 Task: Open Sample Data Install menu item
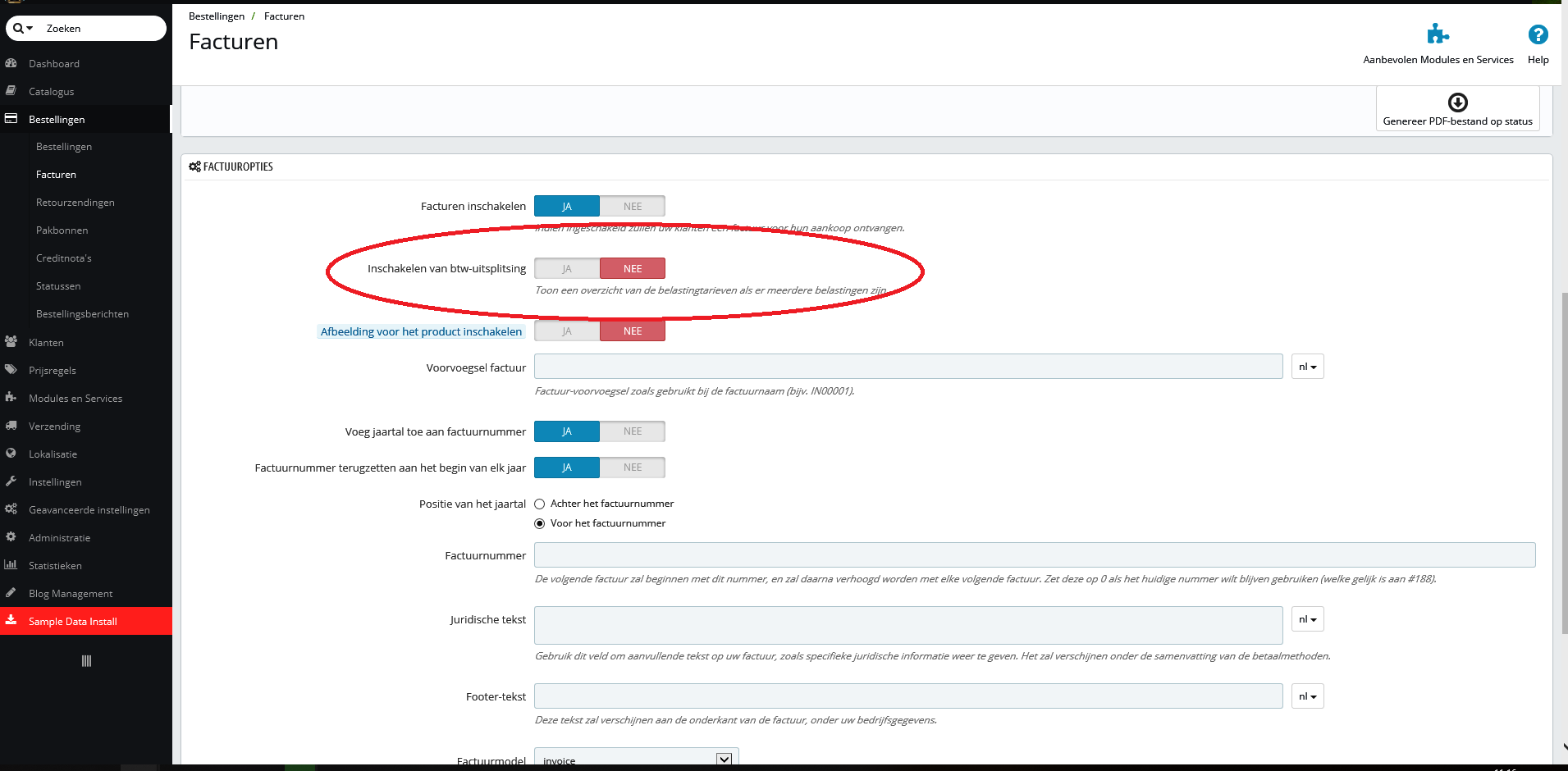point(86,621)
